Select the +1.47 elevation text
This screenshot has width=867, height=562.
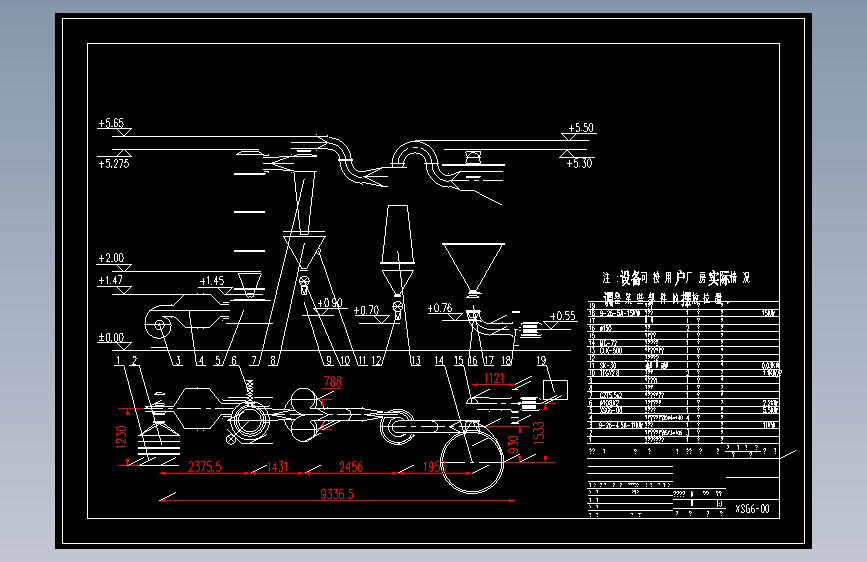(110, 280)
